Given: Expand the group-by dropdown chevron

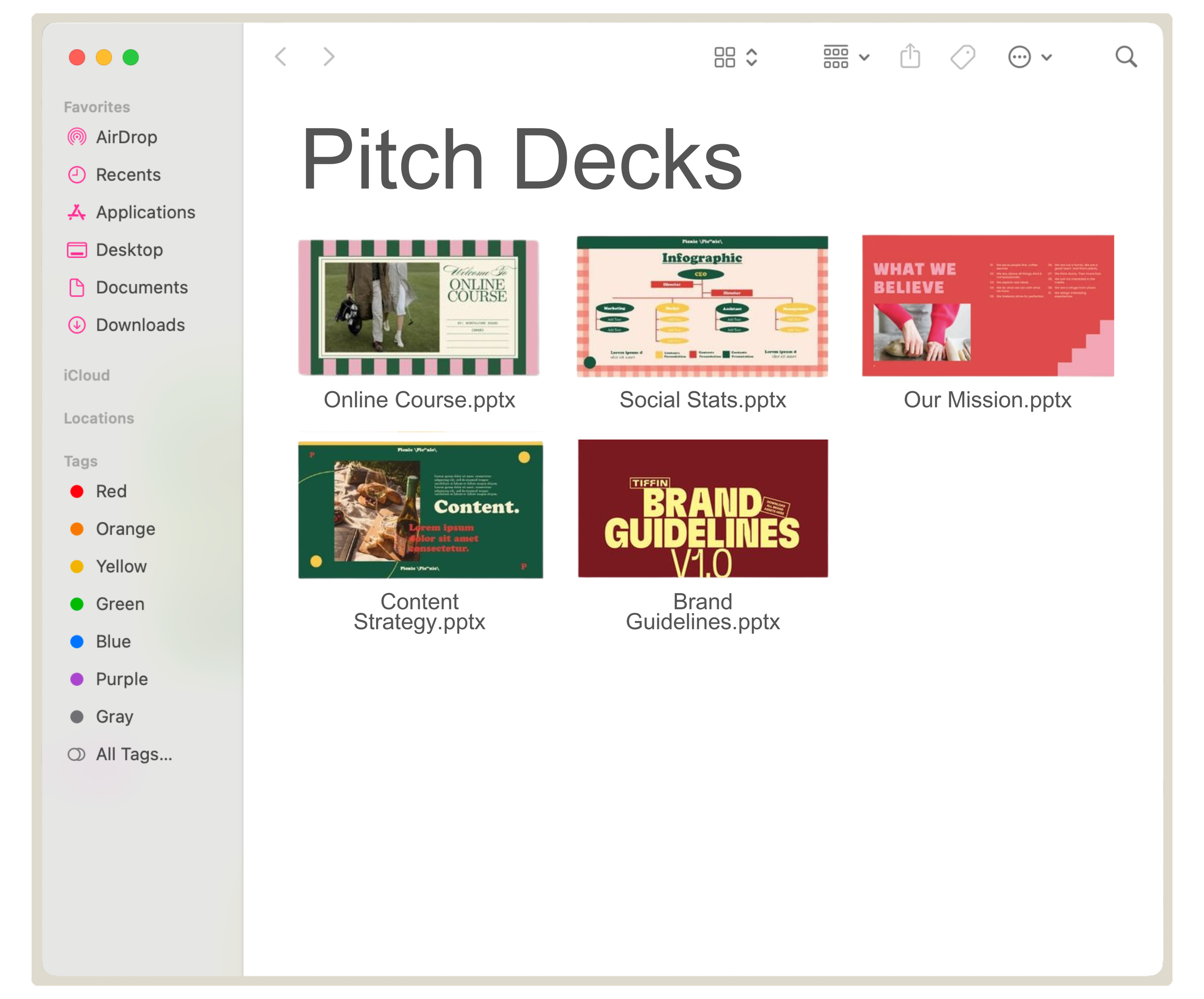Looking at the screenshot, I should tap(864, 57).
